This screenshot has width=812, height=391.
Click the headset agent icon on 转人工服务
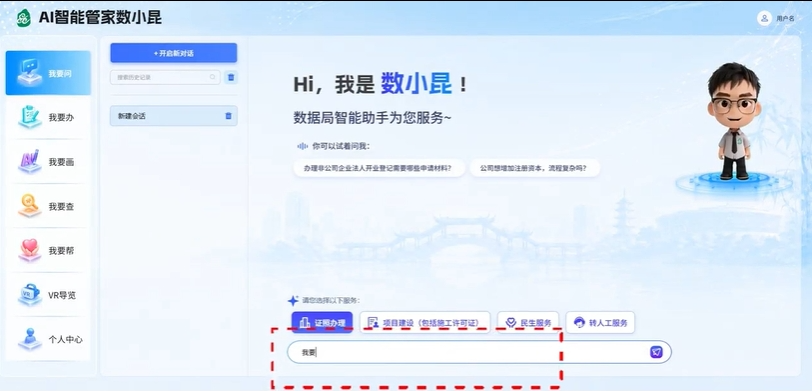tap(579, 323)
